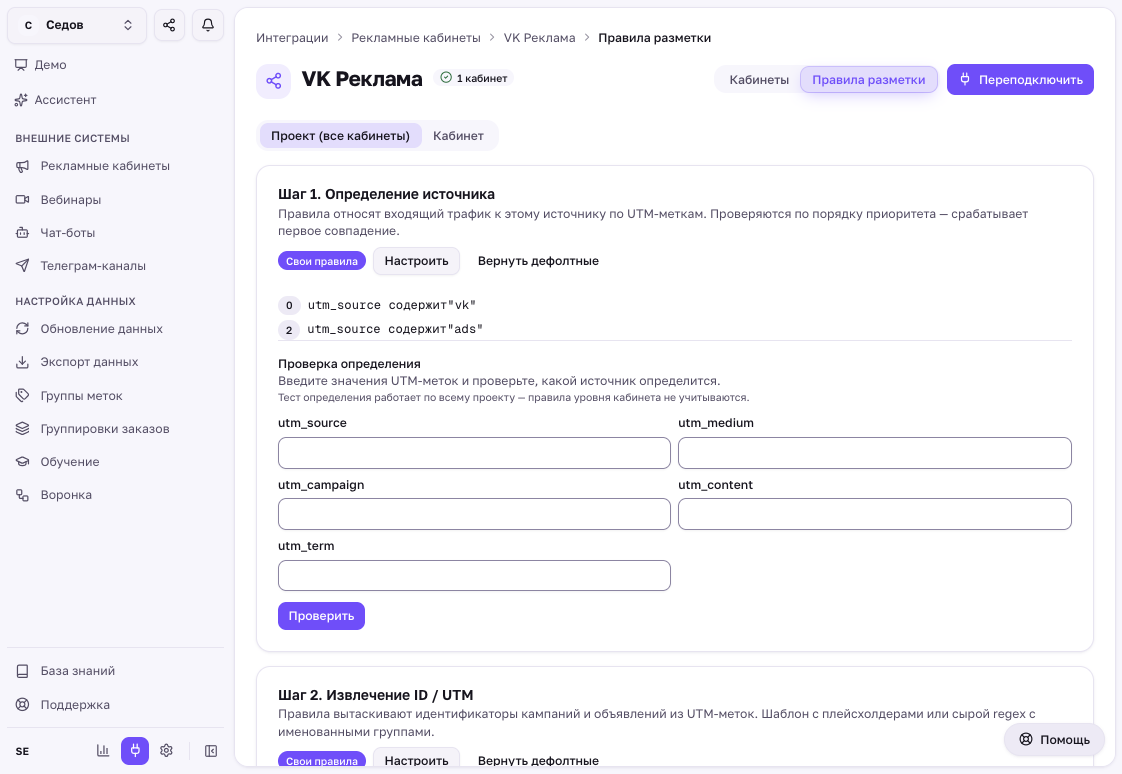Click the Демо monitor icon
This screenshot has height=774, width=1122.
pyautogui.click(x=21, y=64)
